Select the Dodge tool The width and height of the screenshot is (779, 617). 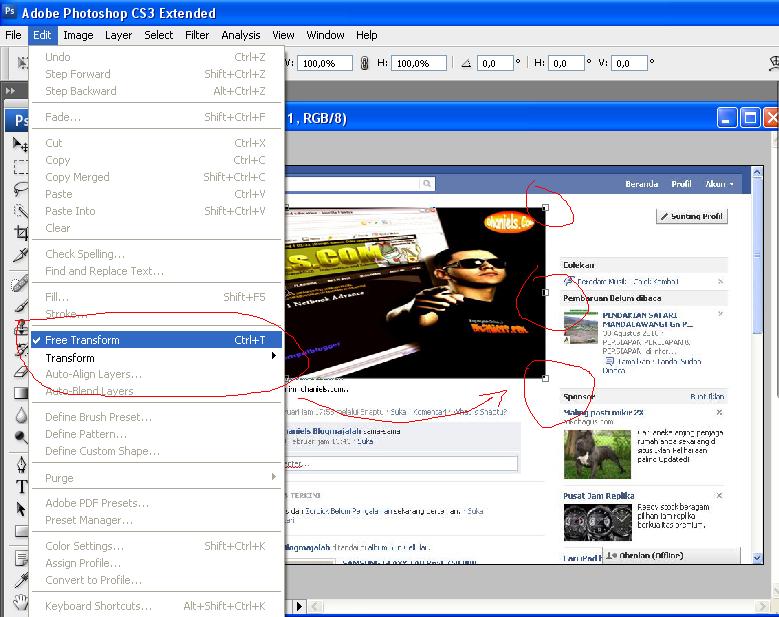20,437
